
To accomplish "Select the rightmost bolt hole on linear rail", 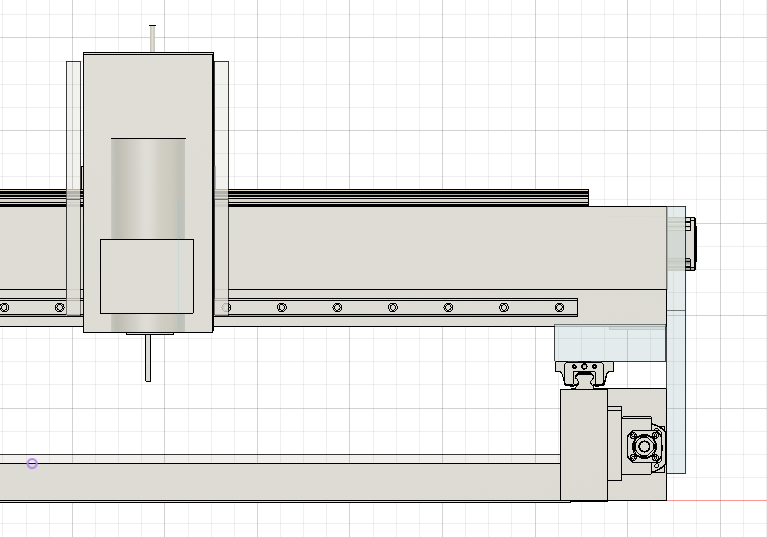I will (558, 307).
